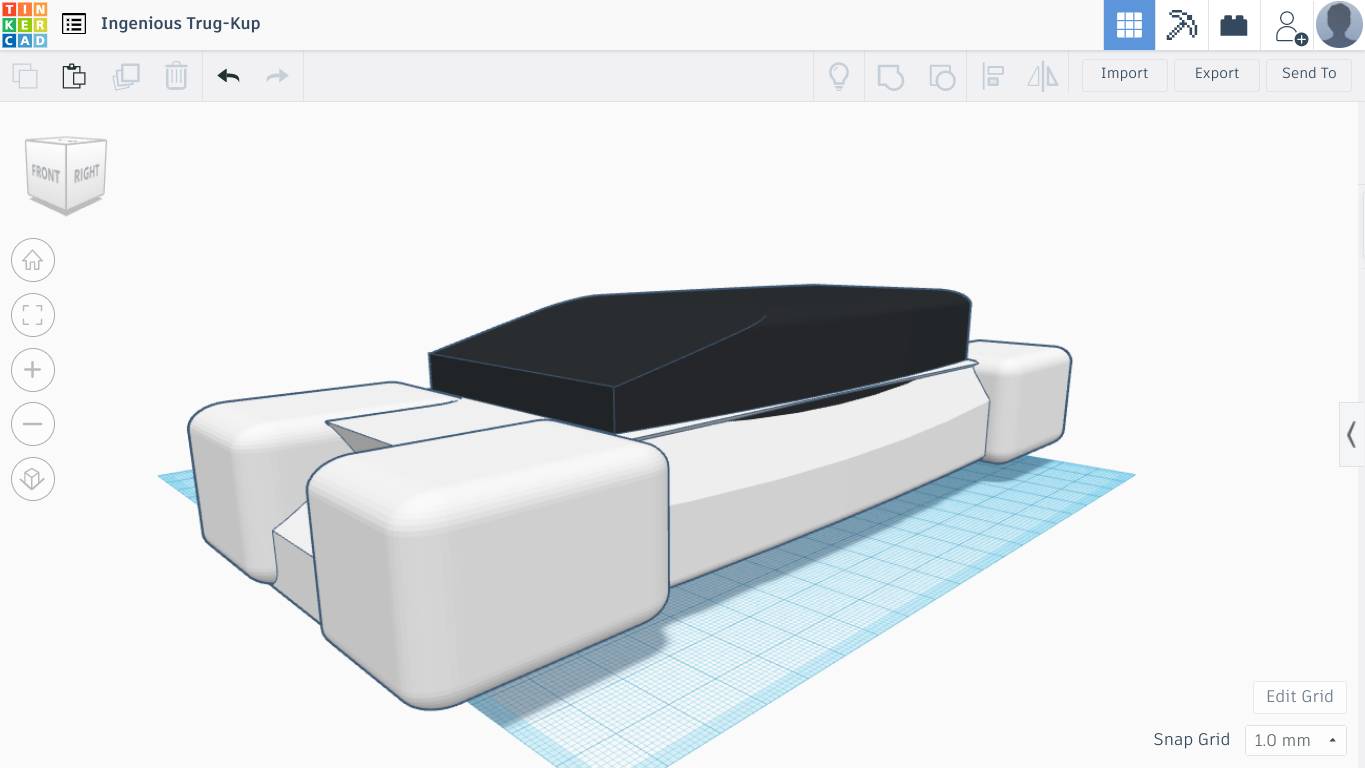Redo the last undone action

277,76
